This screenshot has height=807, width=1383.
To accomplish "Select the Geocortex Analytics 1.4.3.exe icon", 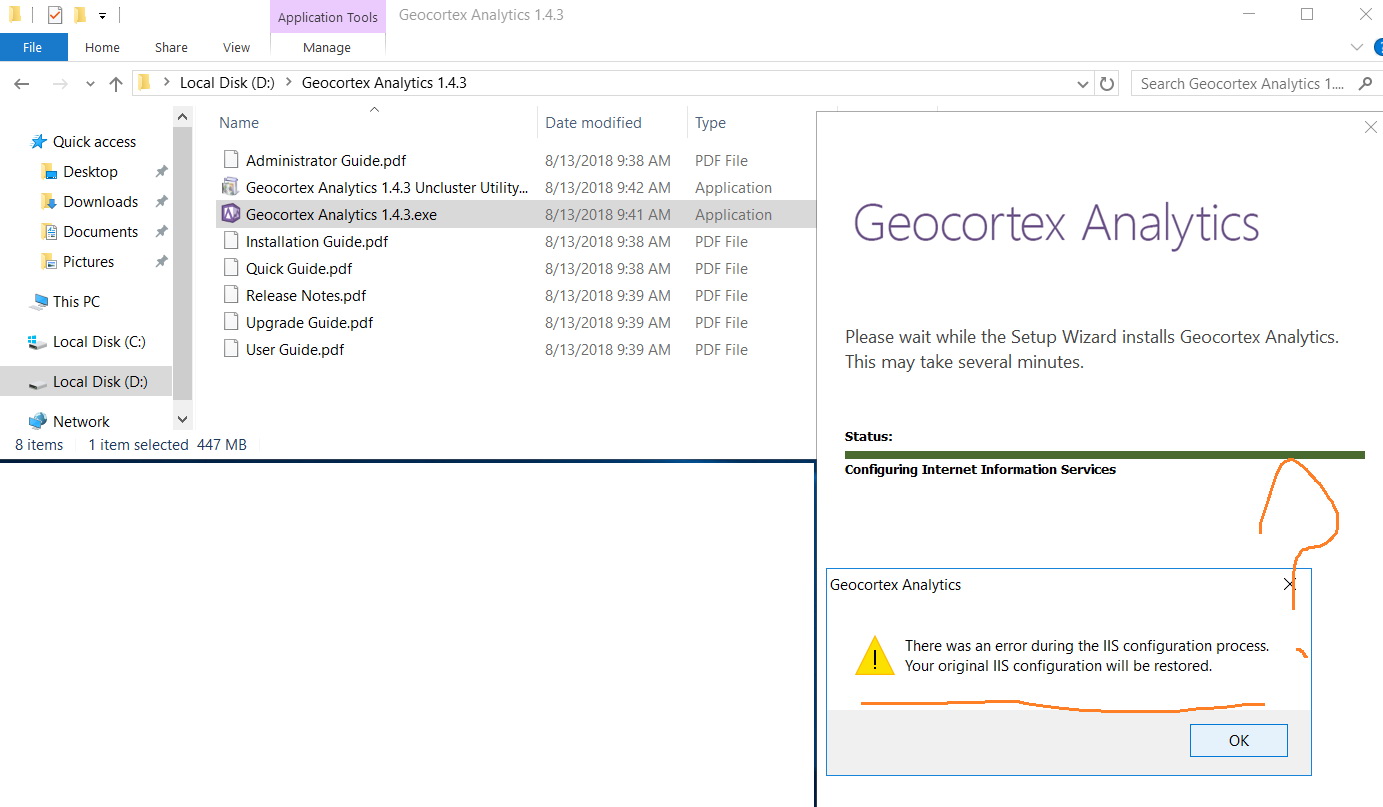I will click(231, 214).
